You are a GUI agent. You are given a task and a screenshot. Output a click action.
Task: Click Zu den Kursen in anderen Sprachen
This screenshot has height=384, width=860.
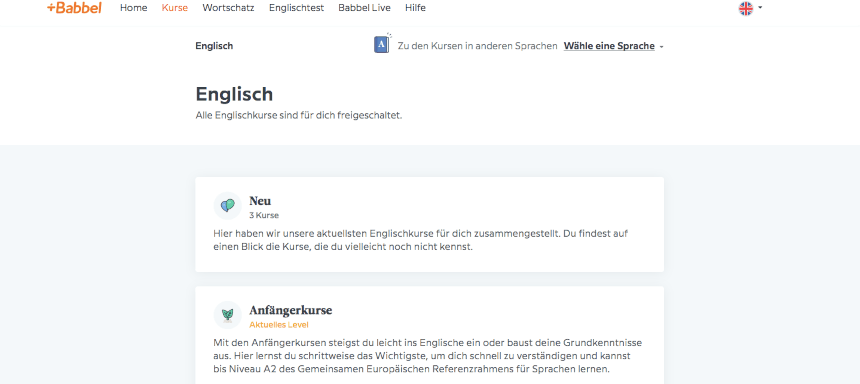pos(478,46)
